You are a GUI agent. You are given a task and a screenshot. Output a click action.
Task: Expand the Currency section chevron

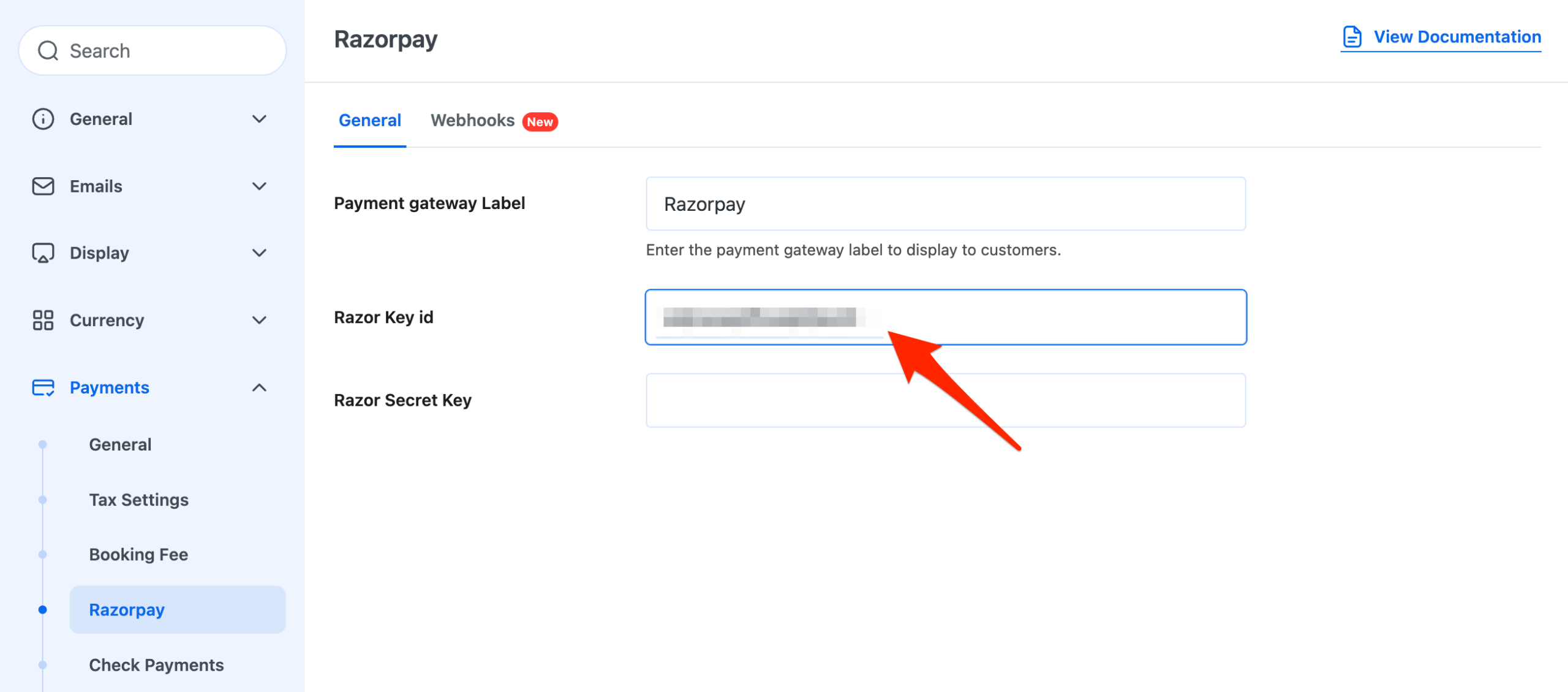pos(259,320)
